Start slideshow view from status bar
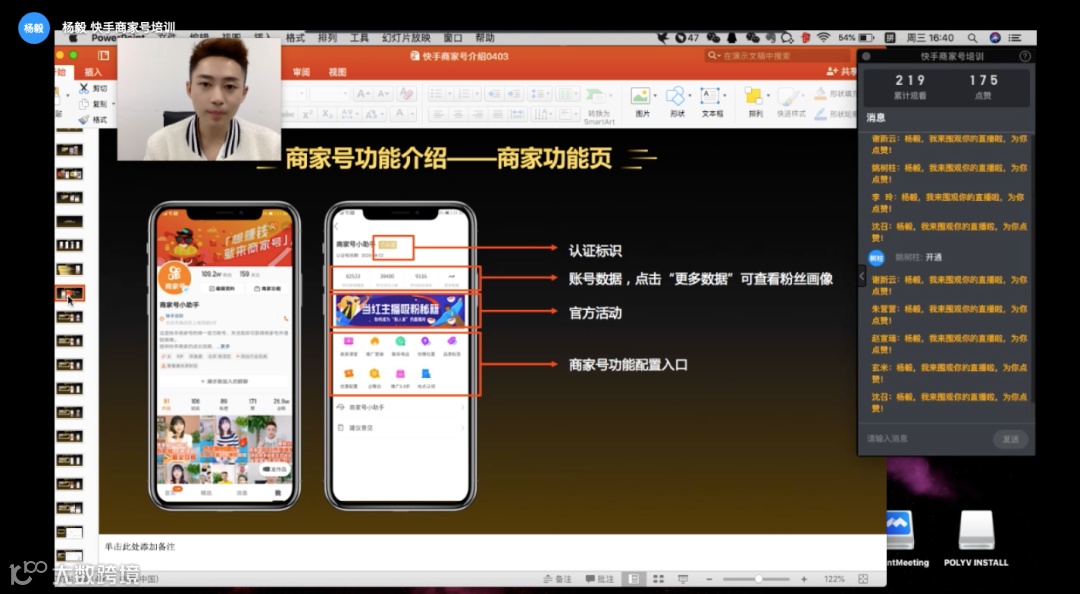Image resolution: width=1080 pixels, height=594 pixels. point(683,579)
